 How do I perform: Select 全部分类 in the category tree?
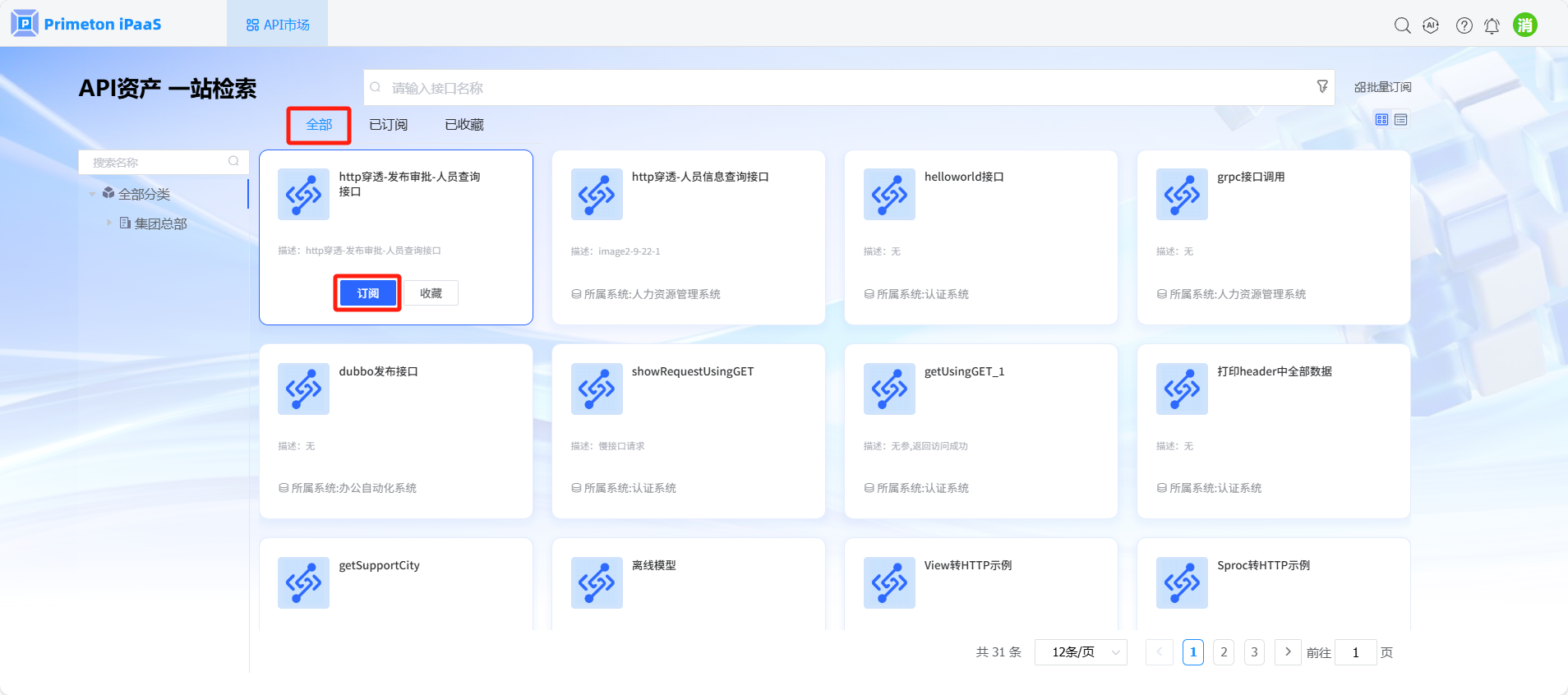144,194
